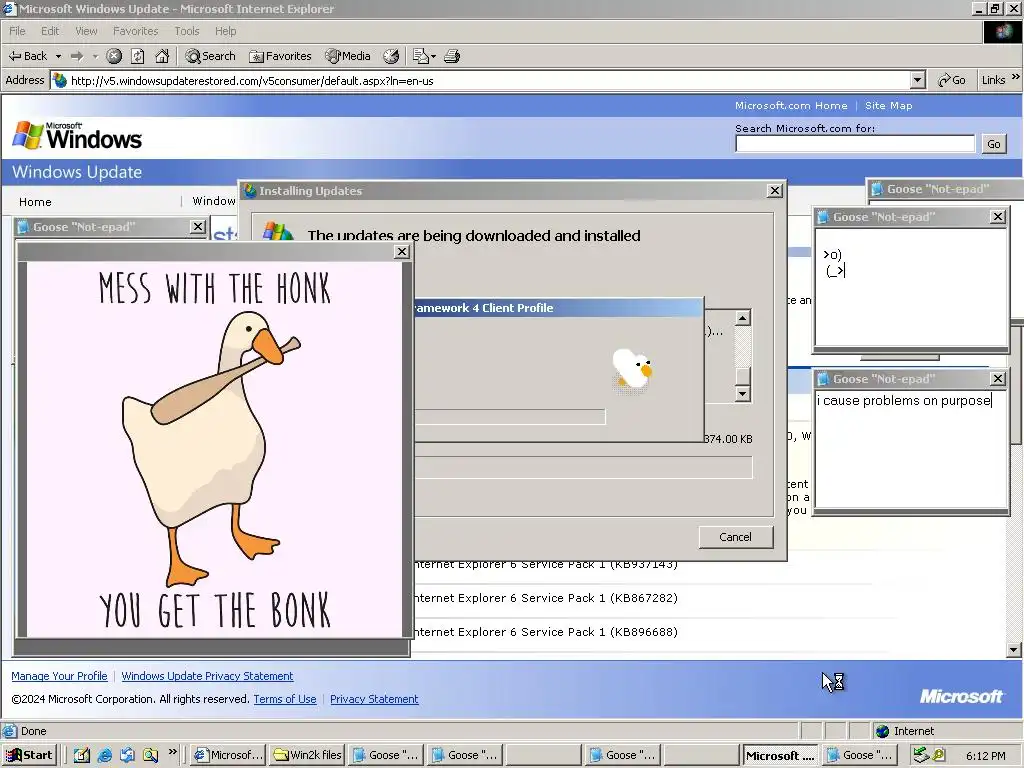Expand the Mail button dropdown arrow
This screenshot has height=768, width=1024.
433,57
